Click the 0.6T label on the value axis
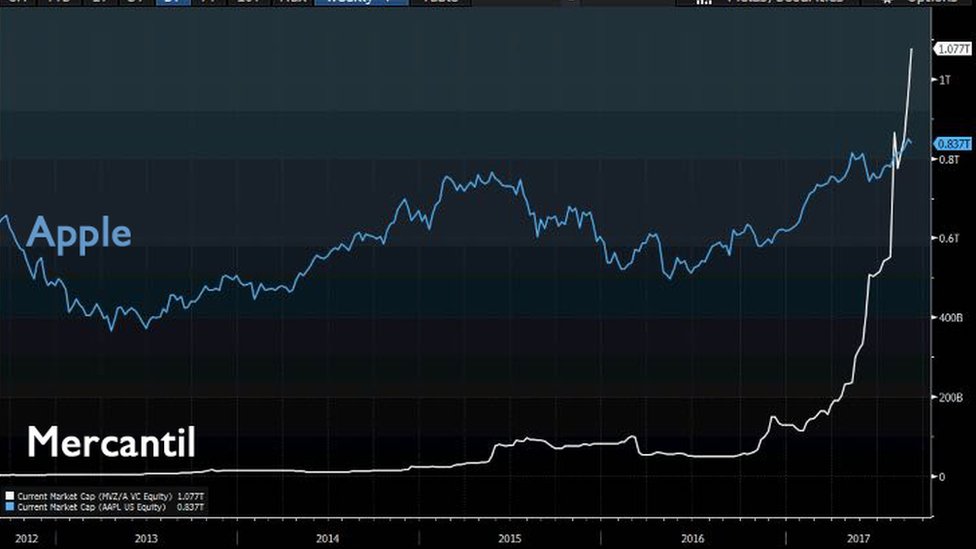The width and height of the screenshot is (976, 549). point(949,238)
